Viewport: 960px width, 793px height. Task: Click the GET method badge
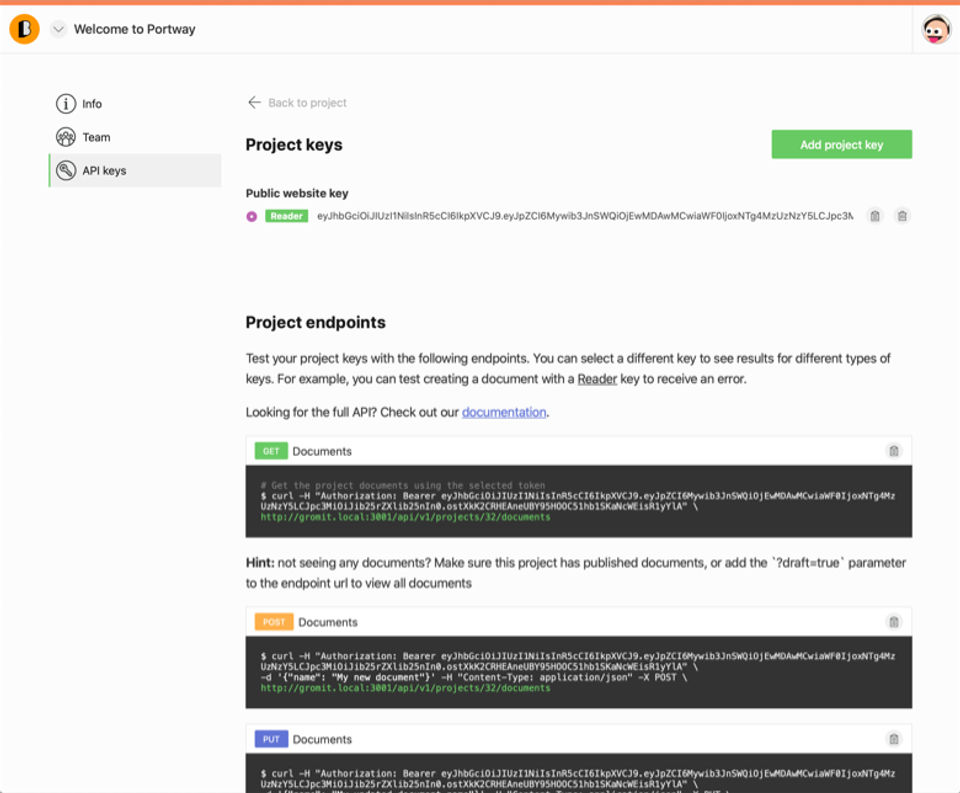(271, 451)
